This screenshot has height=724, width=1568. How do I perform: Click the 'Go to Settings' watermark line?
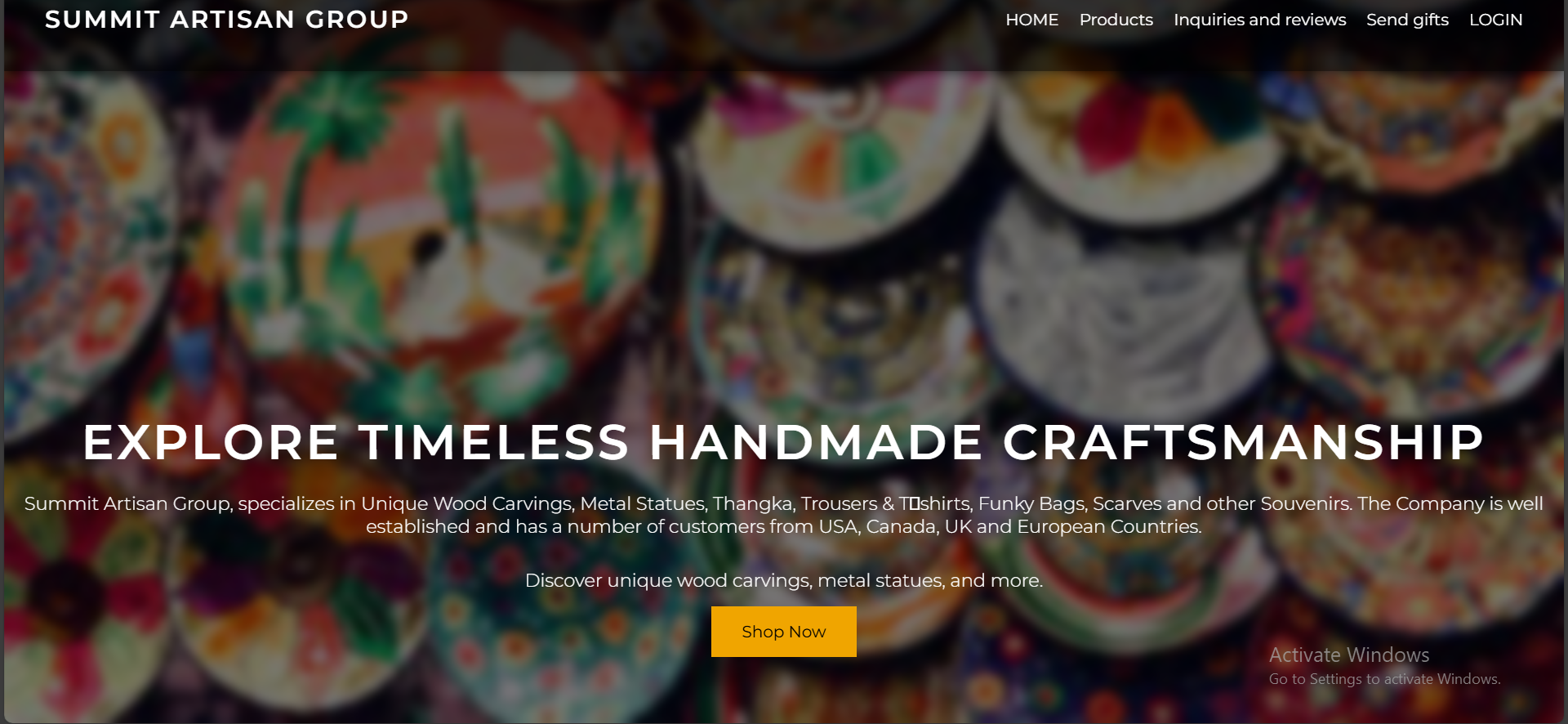point(1384,679)
